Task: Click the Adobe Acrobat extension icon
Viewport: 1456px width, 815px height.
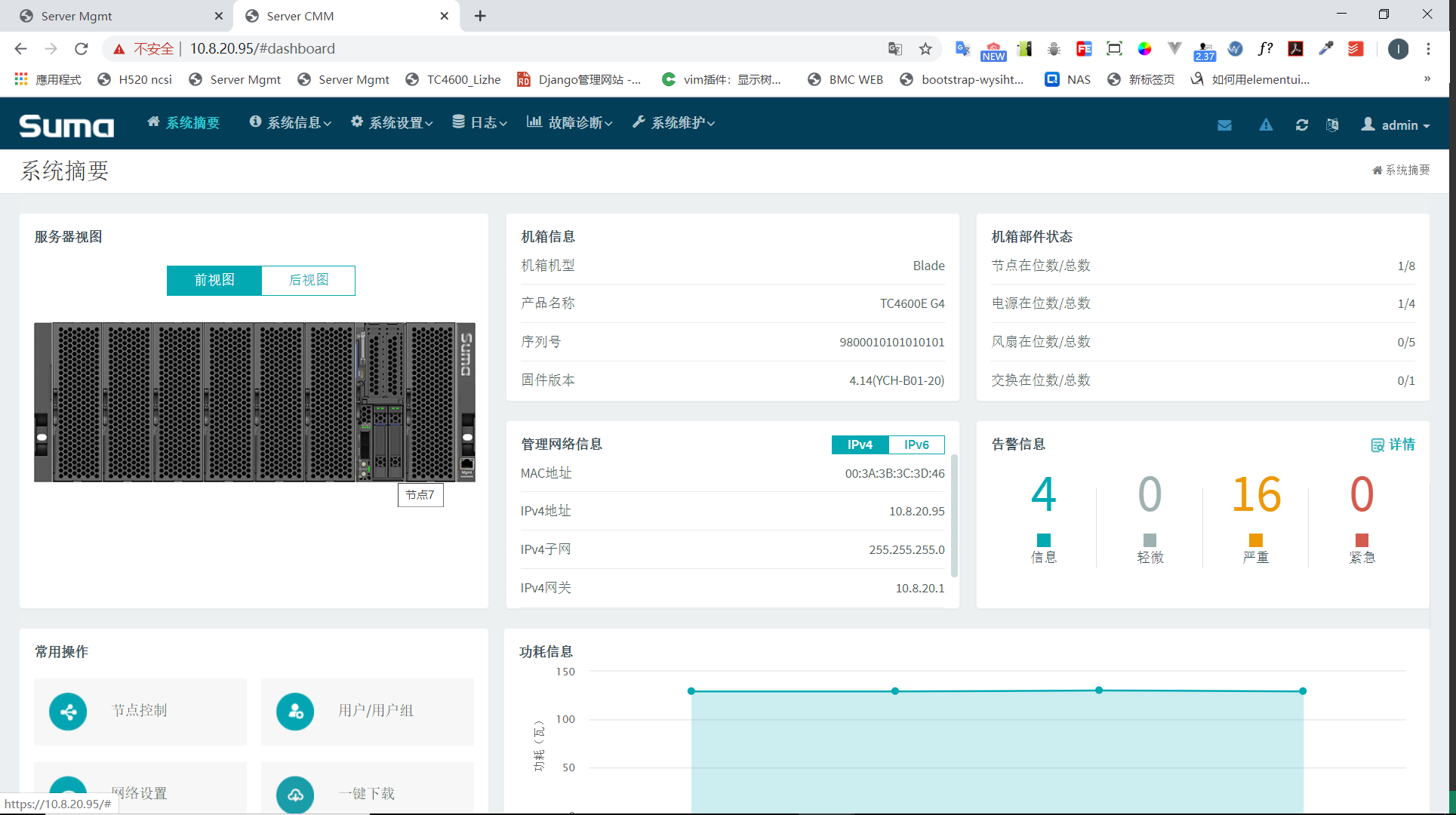Action: click(x=1296, y=49)
